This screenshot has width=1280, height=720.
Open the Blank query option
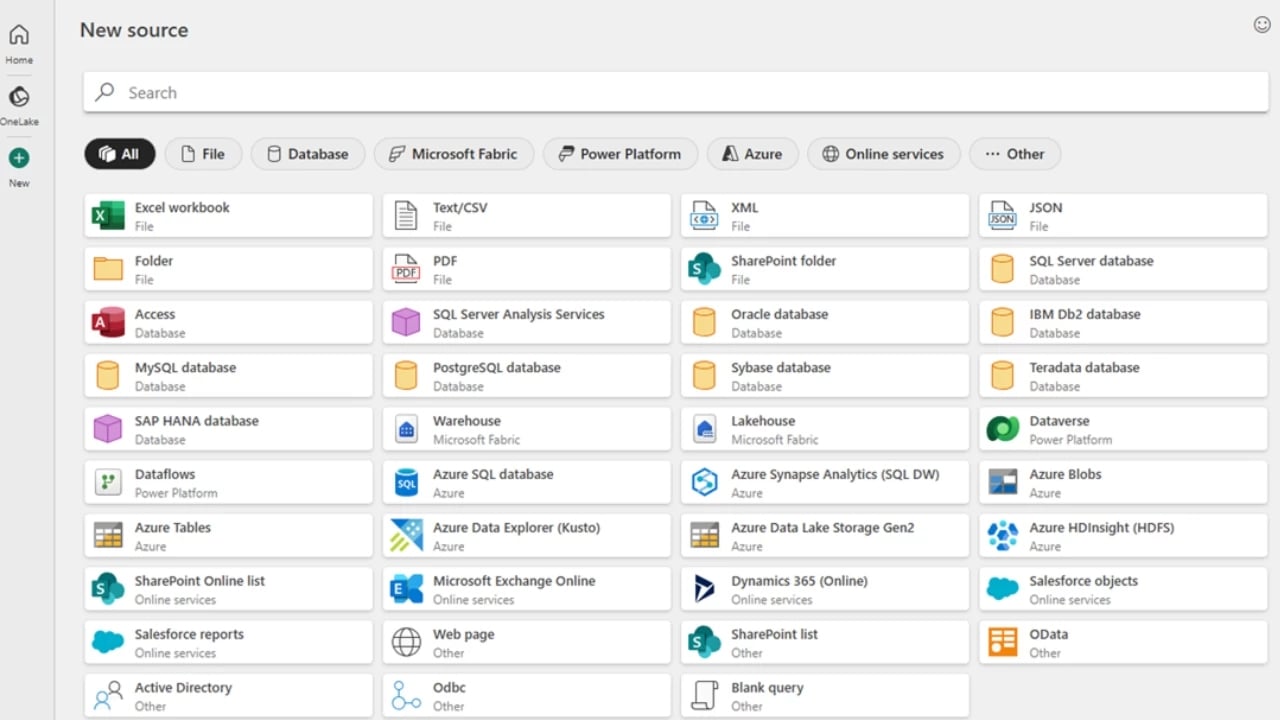(825, 696)
